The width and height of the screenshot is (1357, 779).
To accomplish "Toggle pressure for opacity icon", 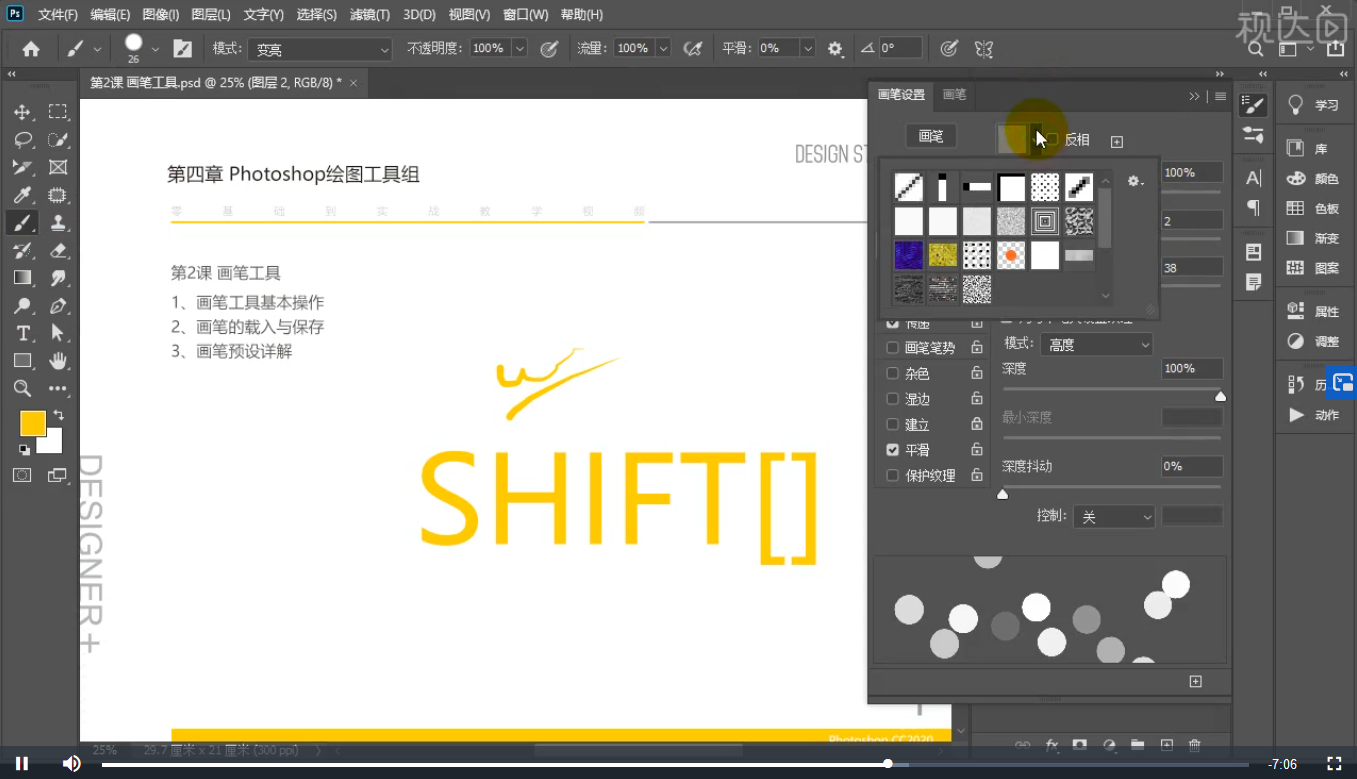I will [x=548, y=48].
